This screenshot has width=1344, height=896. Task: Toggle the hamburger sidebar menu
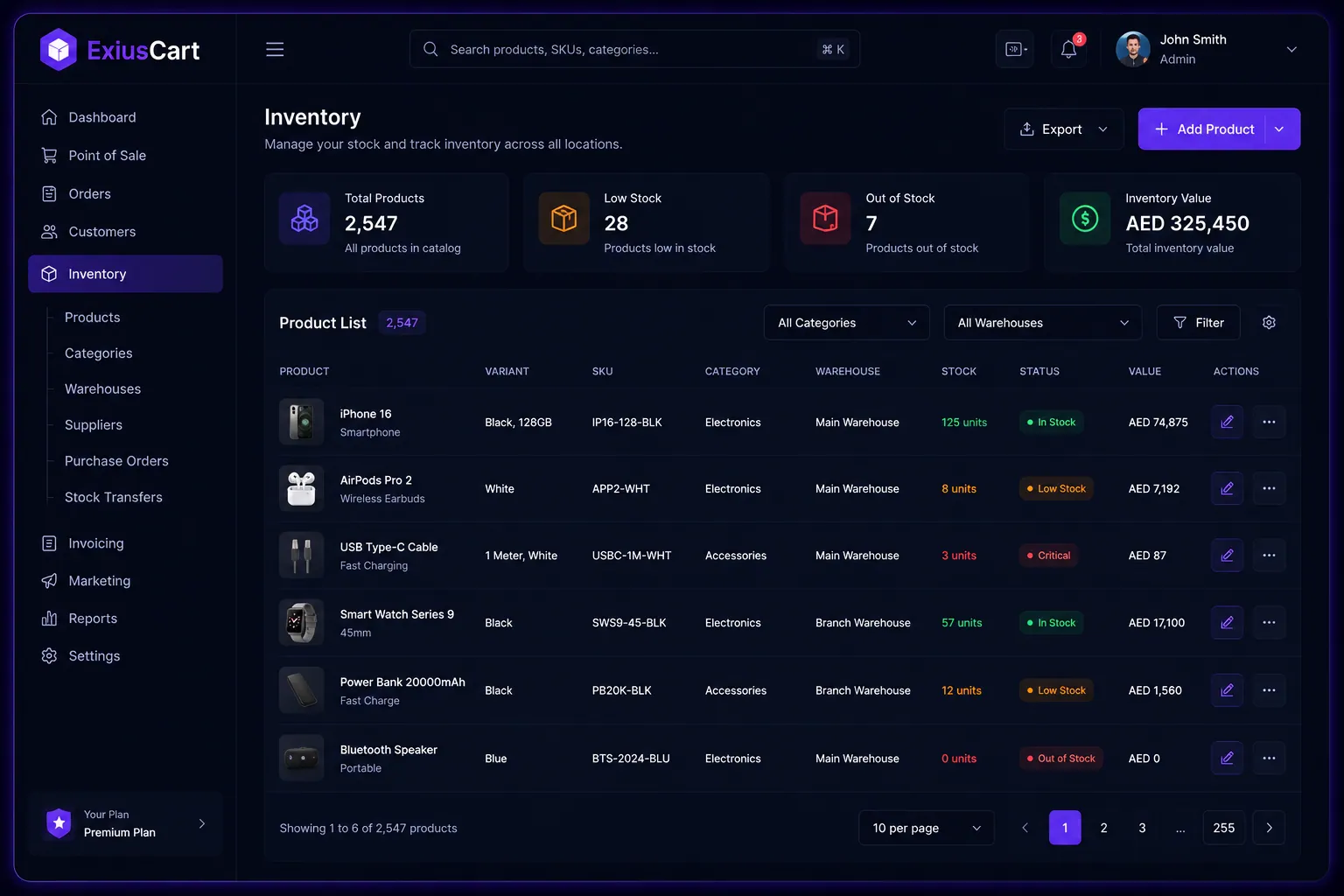click(275, 50)
